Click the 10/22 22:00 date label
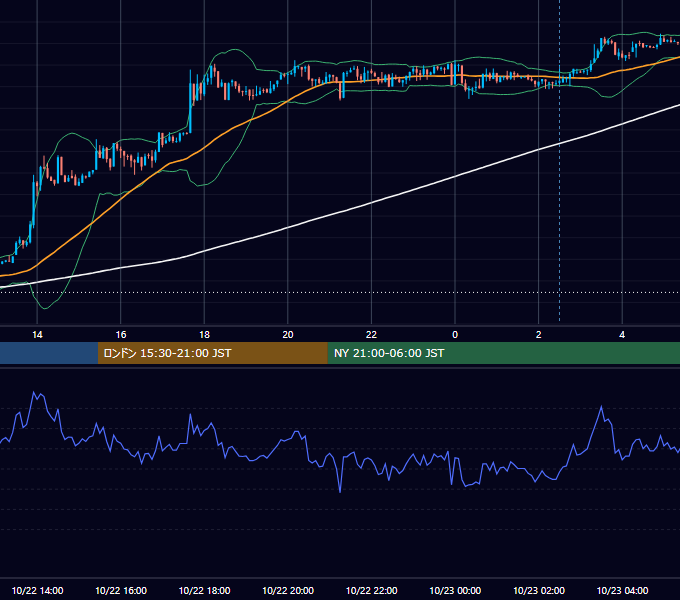Viewport: 680px width, 600px height. [371, 590]
